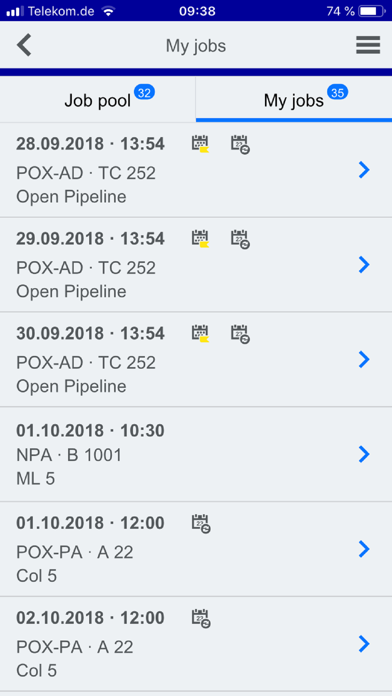The image size is (392, 696).
Task: Tap the battery indicator in status bar
Action: tap(372, 11)
